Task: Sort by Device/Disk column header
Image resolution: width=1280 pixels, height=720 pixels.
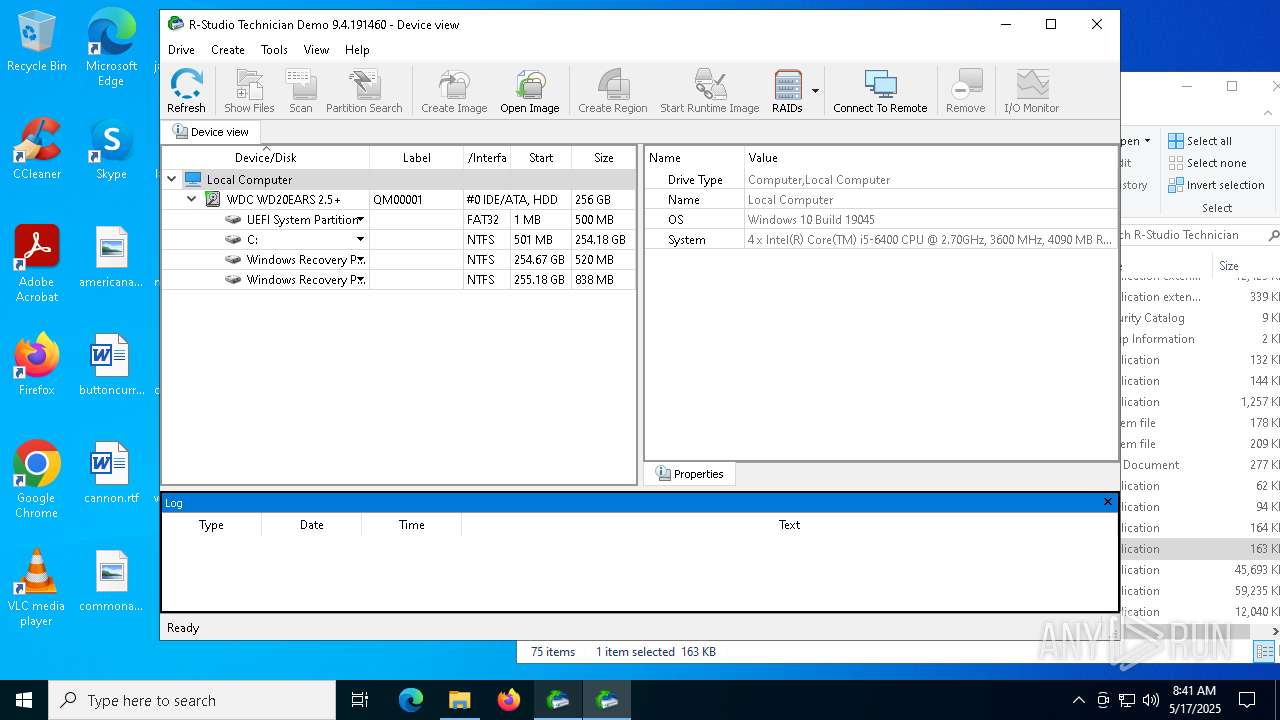Action: coord(266,158)
